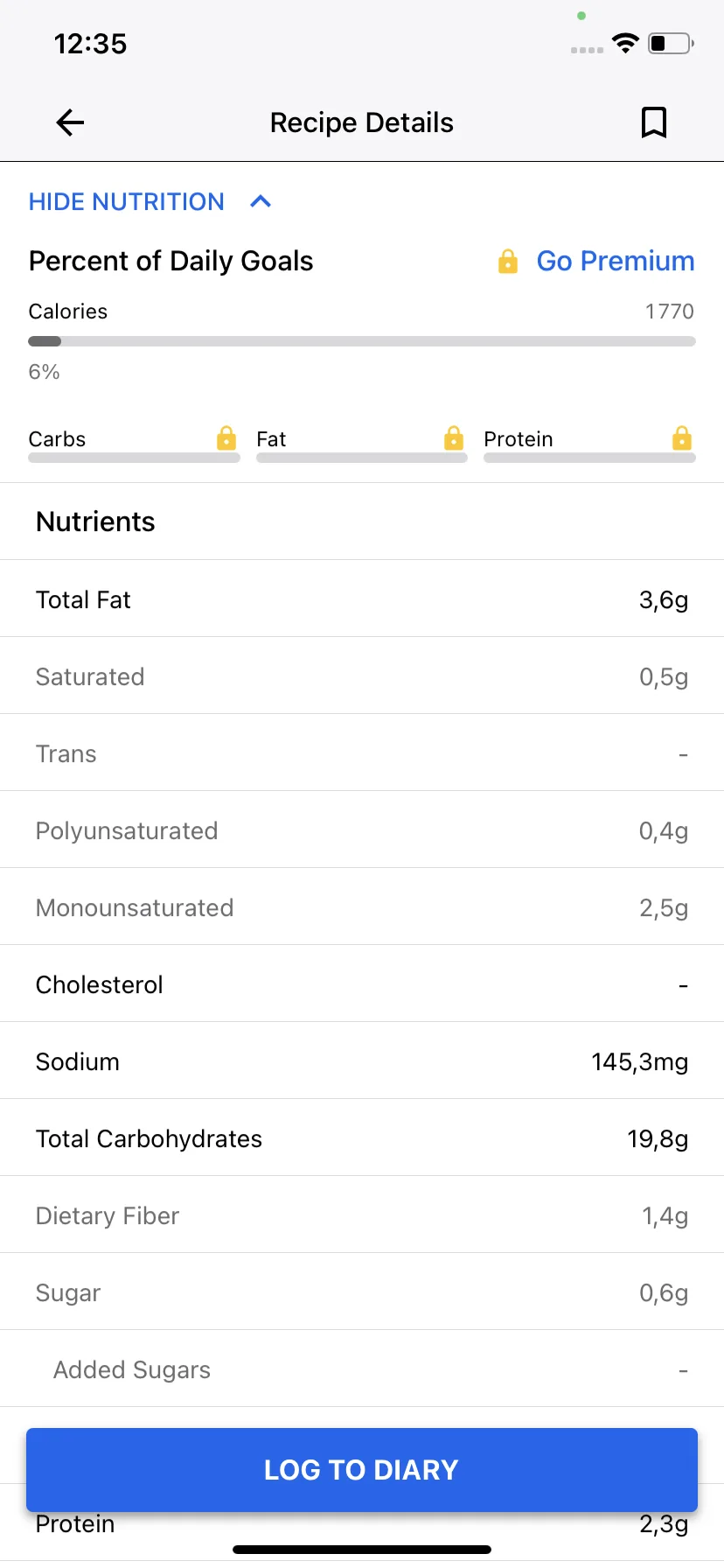
Task: Tap the Recipe Details title
Action: pos(362,122)
